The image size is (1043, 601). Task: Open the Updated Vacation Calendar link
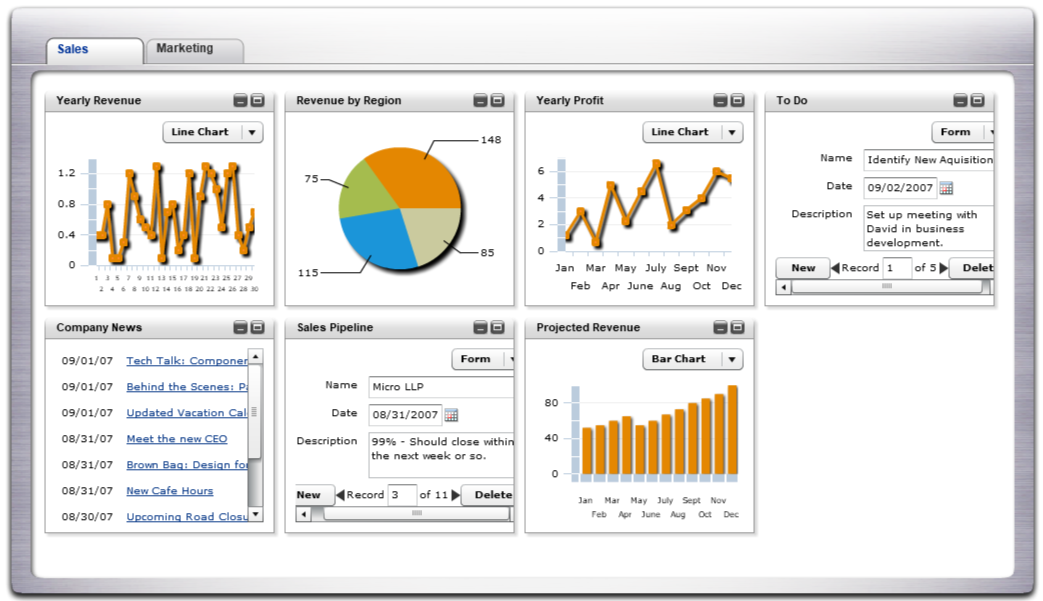187,412
